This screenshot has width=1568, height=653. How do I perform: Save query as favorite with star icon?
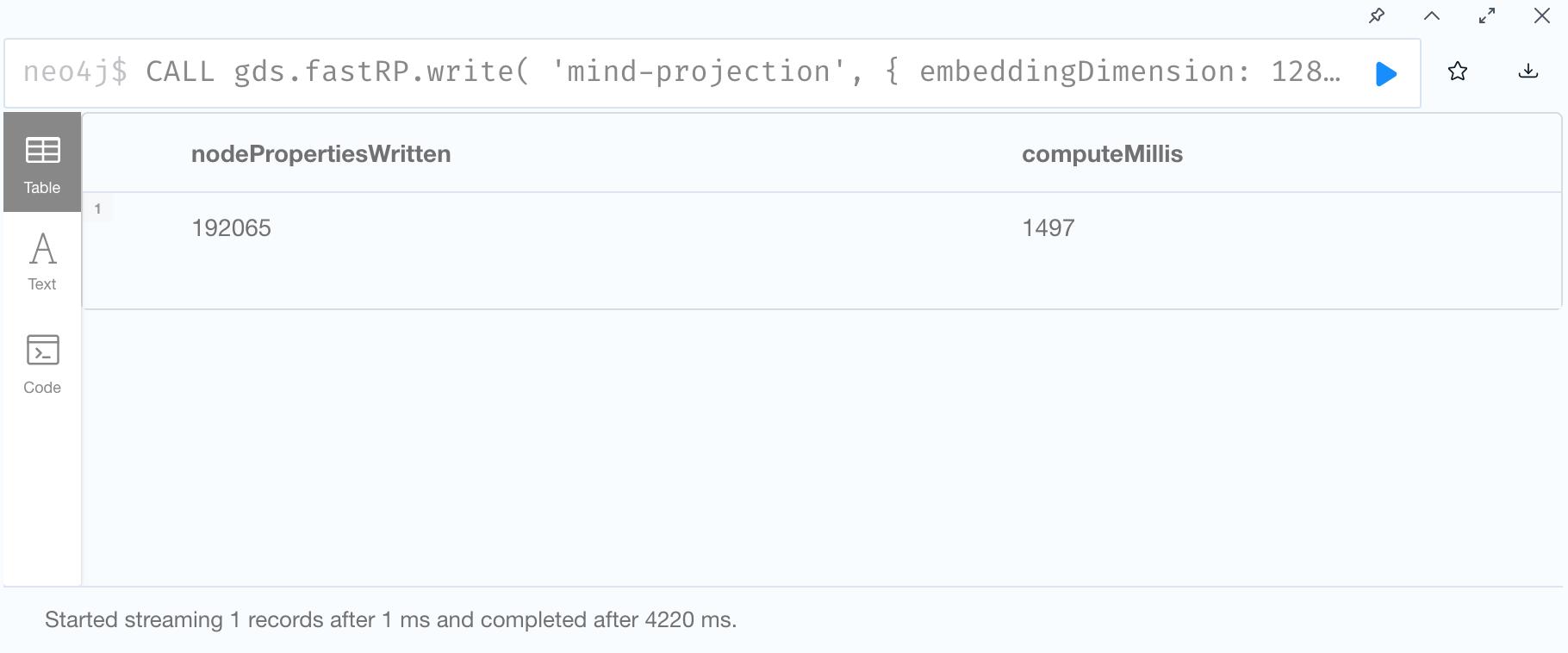pyautogui.click(x=1458, y=72)
